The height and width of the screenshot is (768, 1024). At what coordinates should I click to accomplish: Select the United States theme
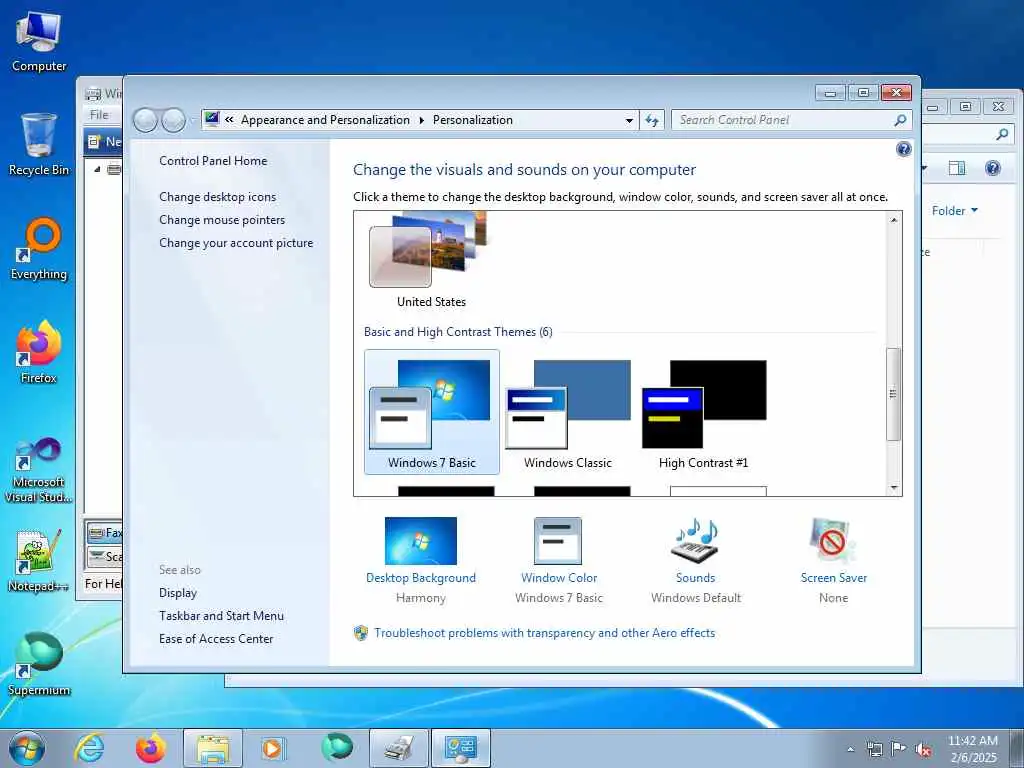(431, 261)
